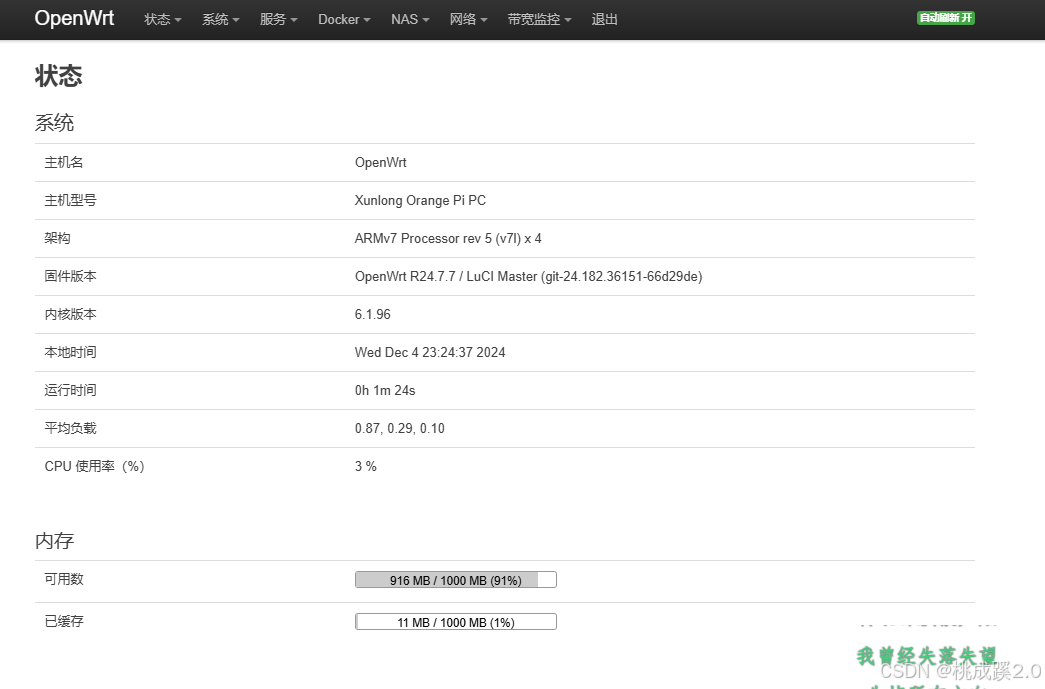The height and width of the screenshot is (689, 1045).
Task: Click the 内存 section heading
Action: (x=55, y=540)
